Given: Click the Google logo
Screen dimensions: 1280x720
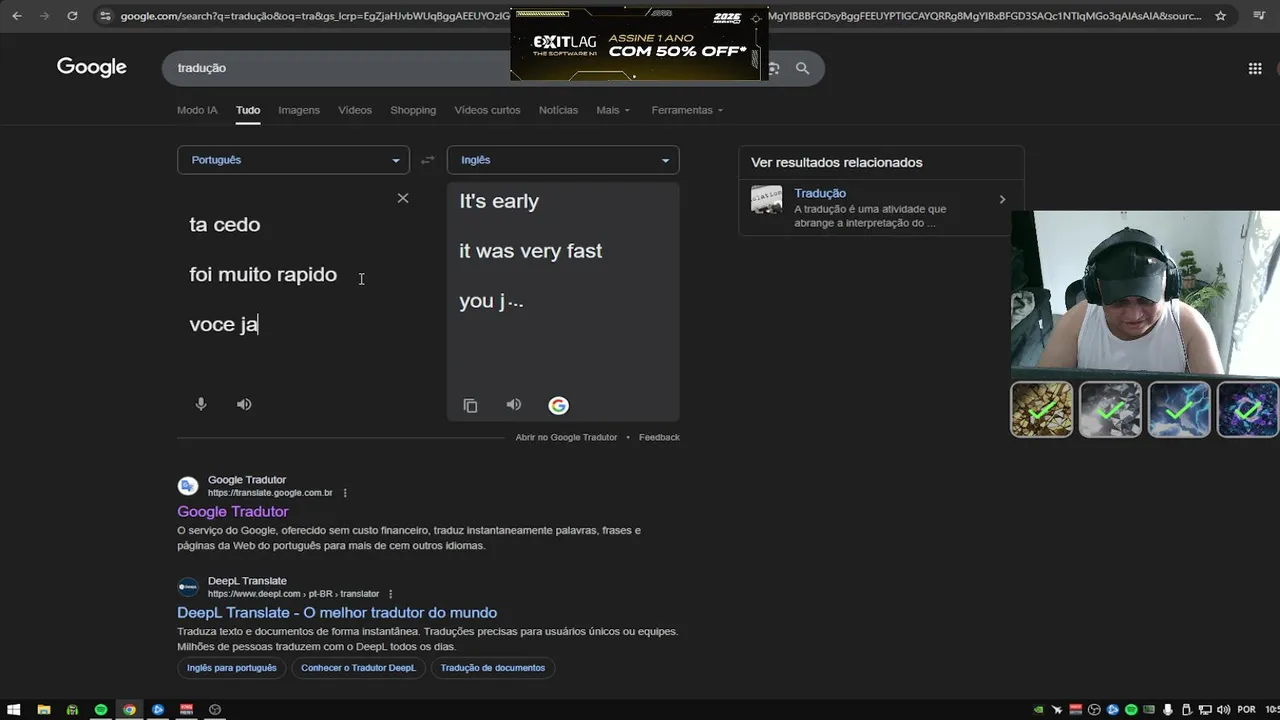Looking at the screenshot, I should (92, 67).
